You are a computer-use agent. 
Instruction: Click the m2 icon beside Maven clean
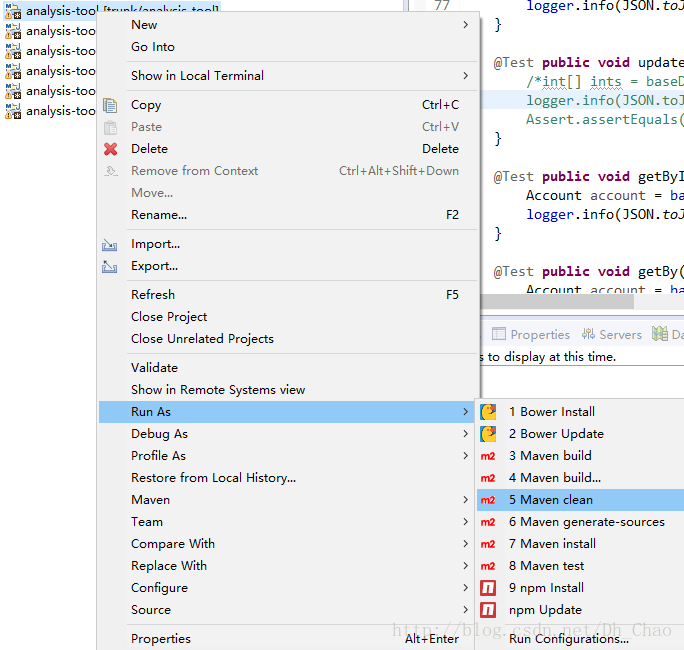click(x=488, y=500)
